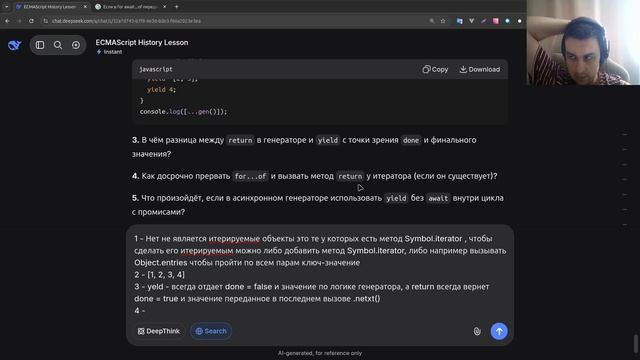Copy the javascript code block

click(435, 69)
